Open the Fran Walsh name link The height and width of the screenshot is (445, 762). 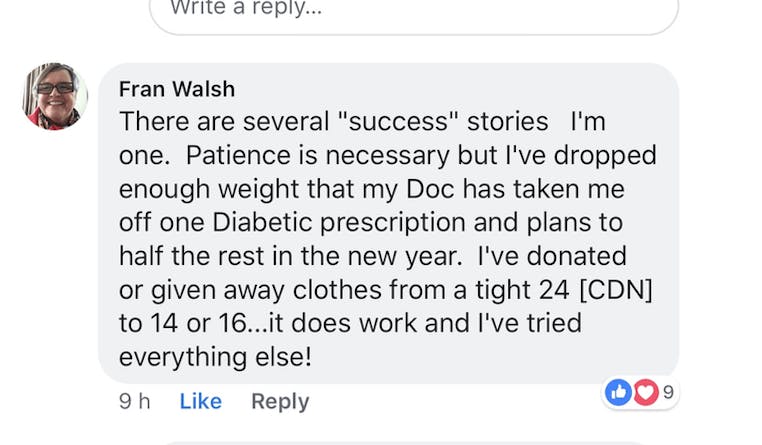click(177, 89)
